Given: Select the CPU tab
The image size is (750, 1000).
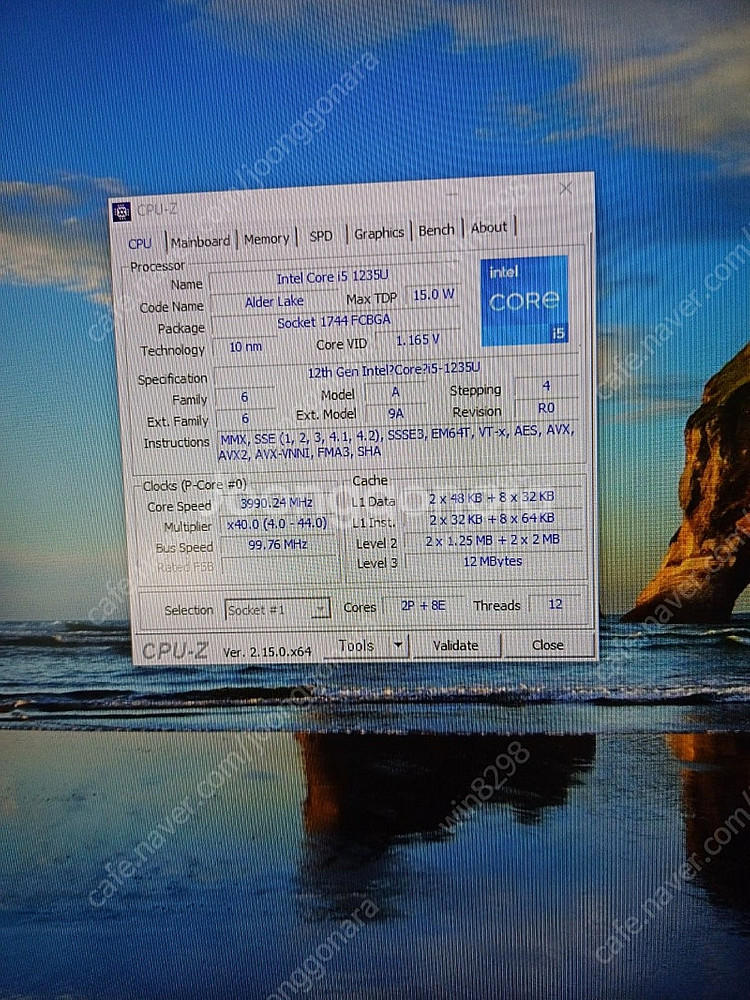Looking at the screenshot, I should (140, 244).
